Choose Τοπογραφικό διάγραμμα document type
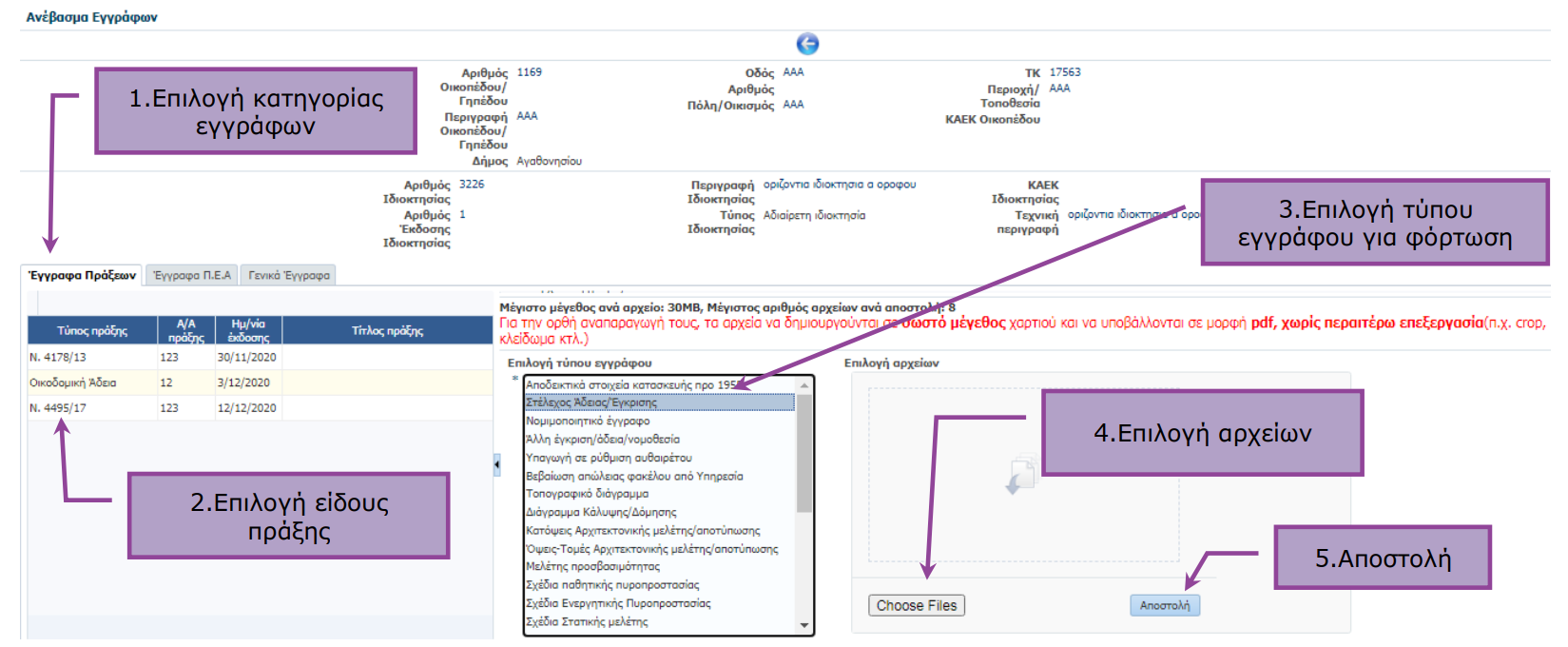 coord(587,494)
